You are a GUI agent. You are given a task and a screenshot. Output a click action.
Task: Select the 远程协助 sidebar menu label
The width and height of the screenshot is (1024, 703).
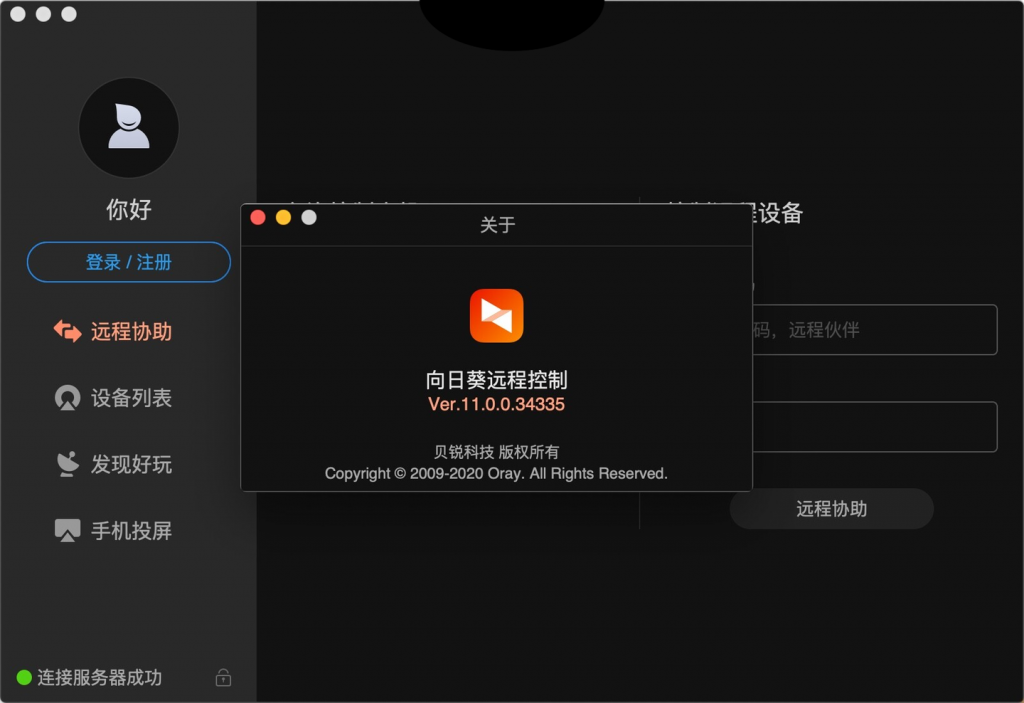(131, 331)
